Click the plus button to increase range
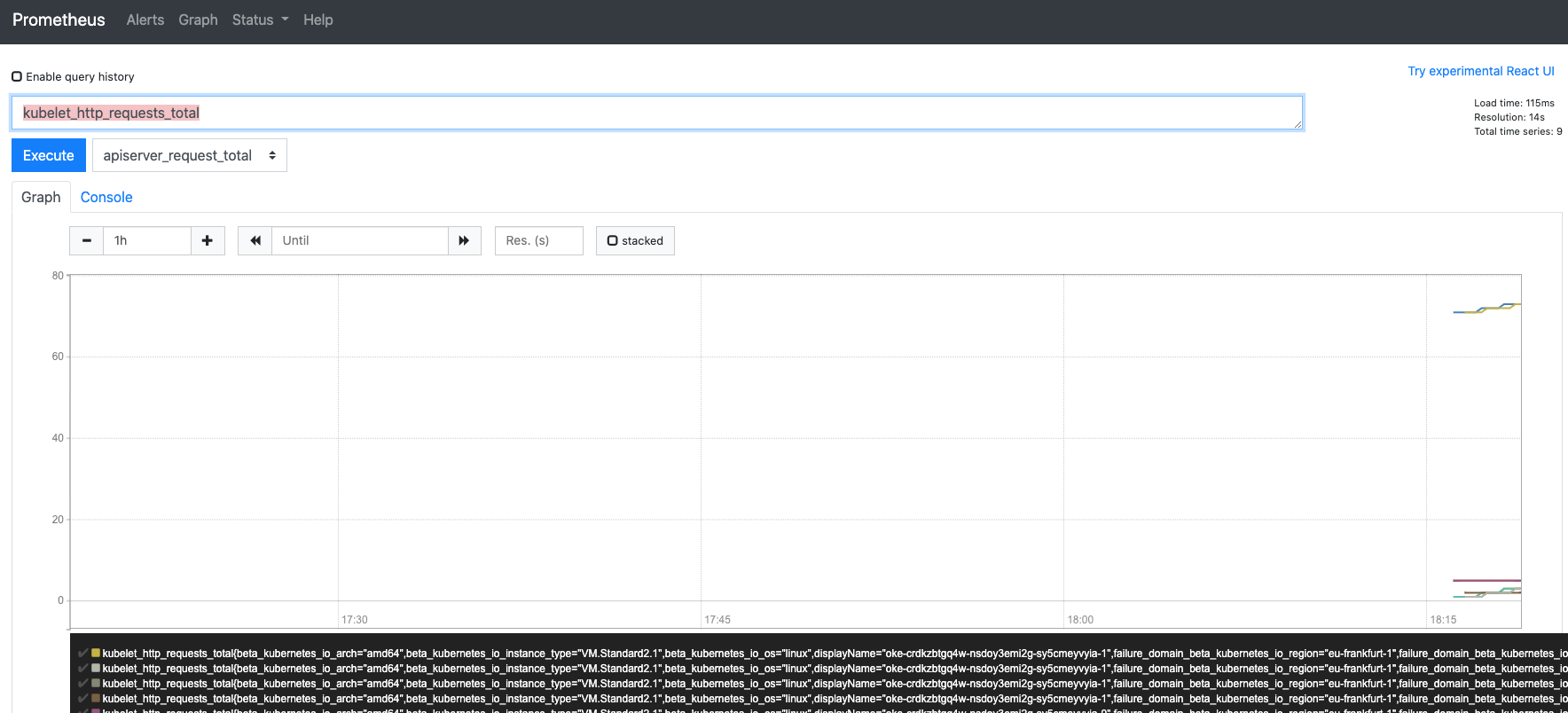The image size is (1568, 713). point(208,240)
